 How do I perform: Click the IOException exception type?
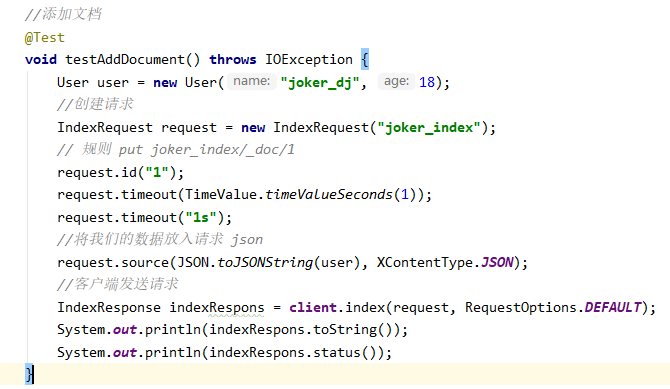pos(309,59)
